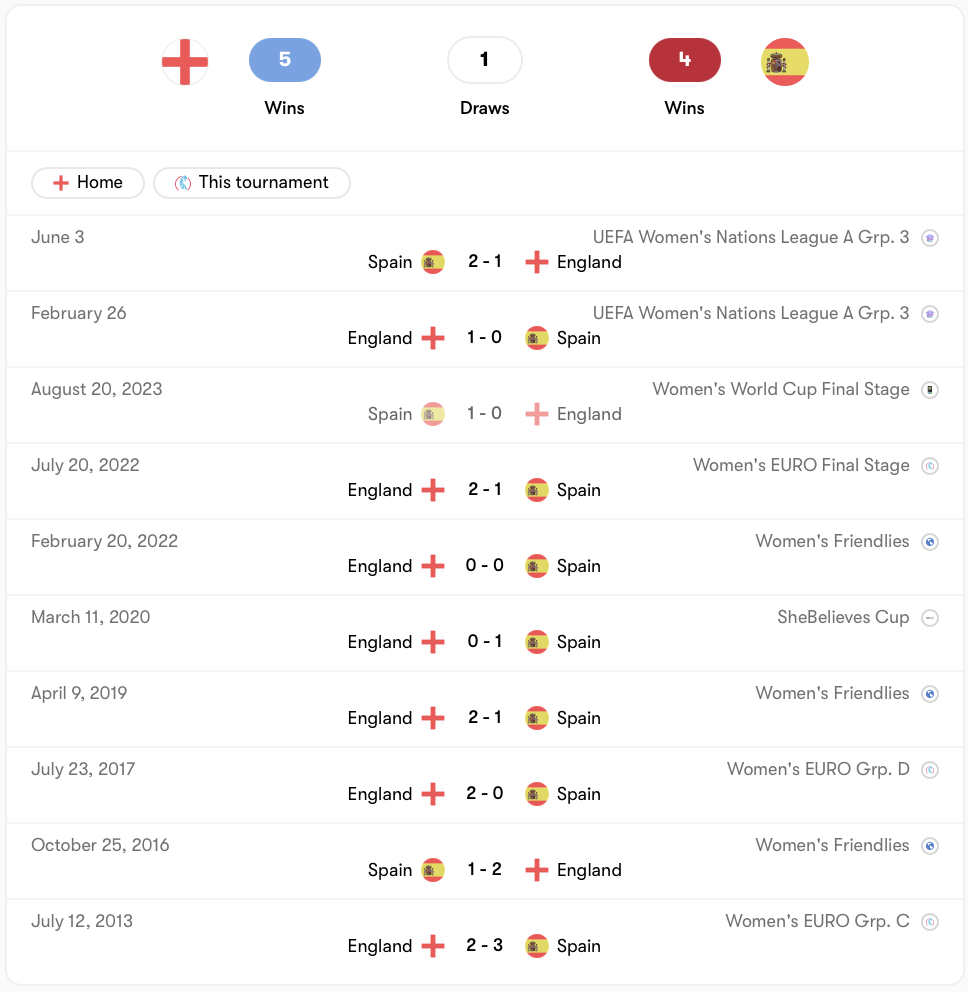968x992 pixels.
Task: Toggle the Home filter chip
Action: [88, 183]
